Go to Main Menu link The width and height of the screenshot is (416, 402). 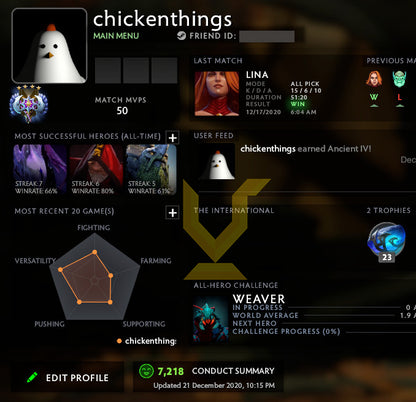[116, 36]
